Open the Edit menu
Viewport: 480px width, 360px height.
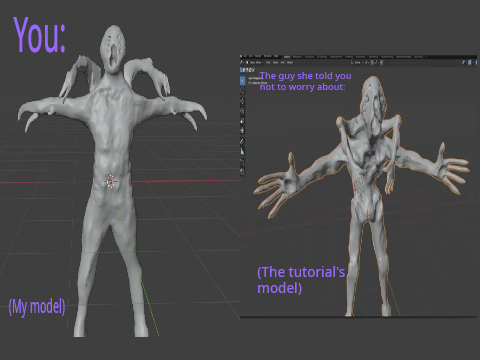coord(250,56)
